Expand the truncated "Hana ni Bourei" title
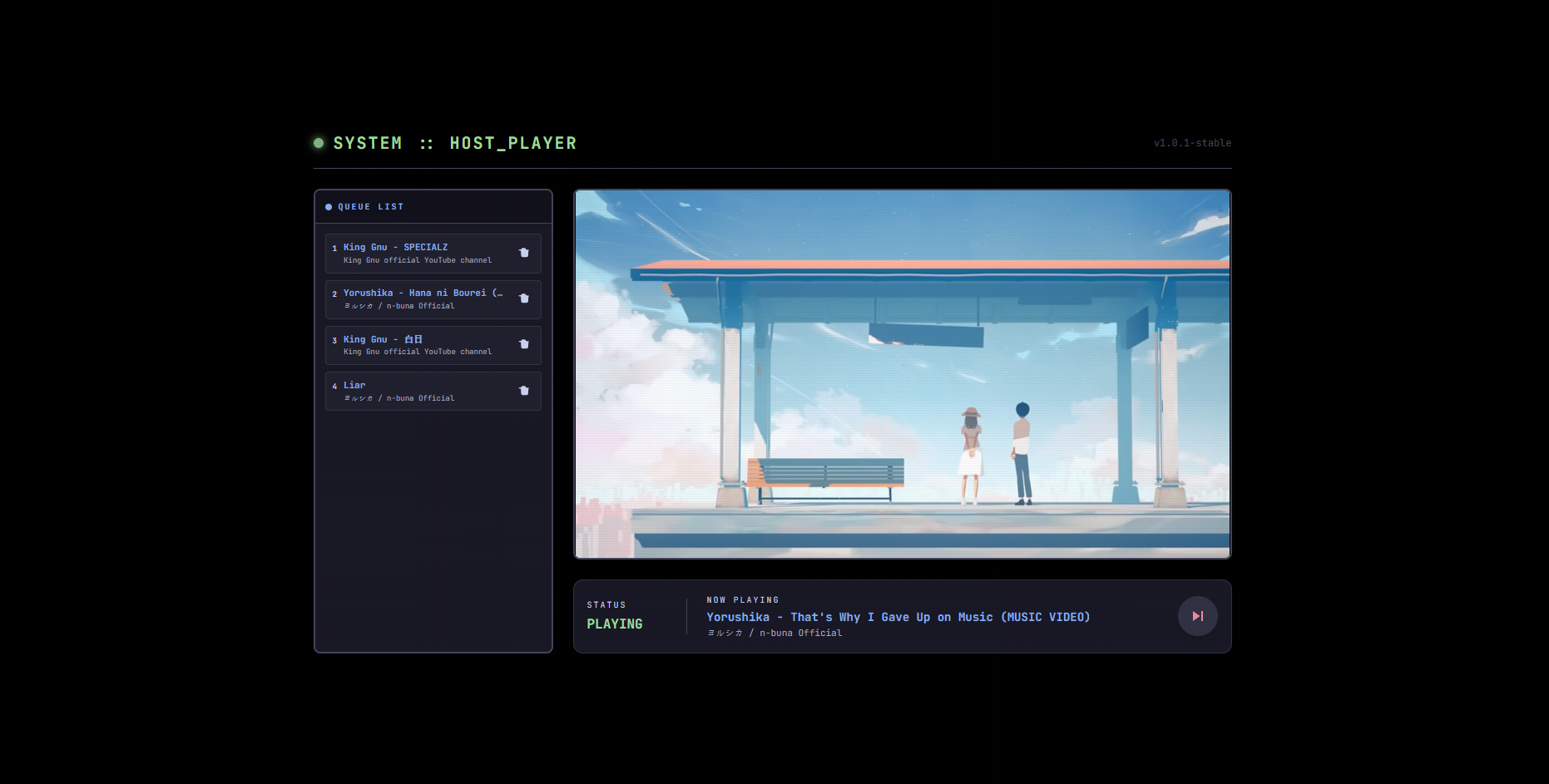The width and height of the screenshot is (1549, 784). pos(423,293)
